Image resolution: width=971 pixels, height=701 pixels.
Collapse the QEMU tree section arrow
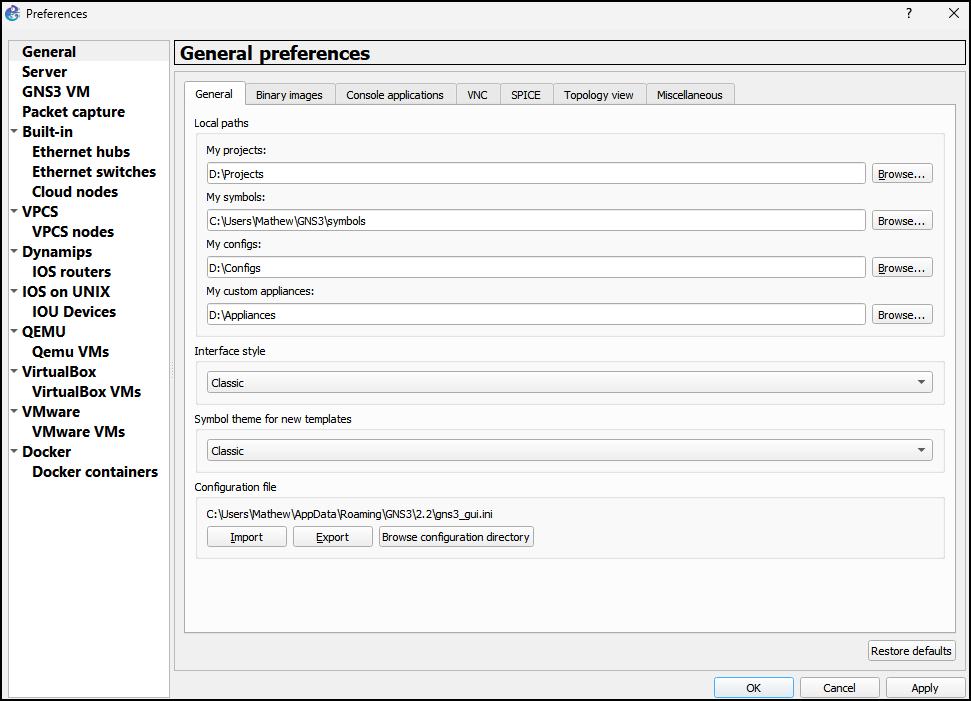[14, 331]
